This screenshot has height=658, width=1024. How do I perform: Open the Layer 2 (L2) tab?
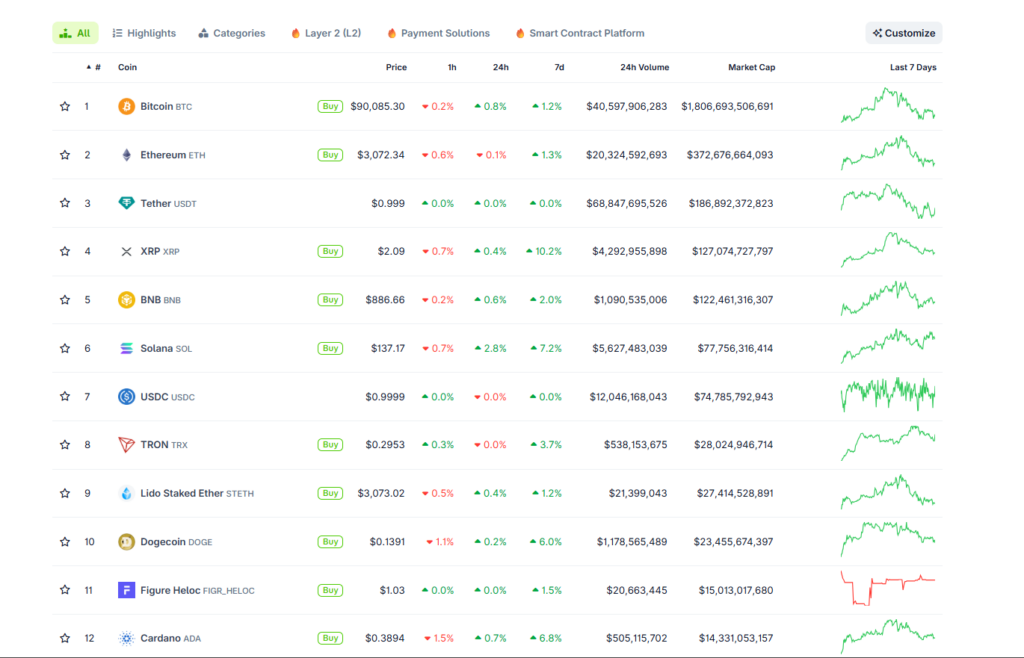click(x=326, y=33)
